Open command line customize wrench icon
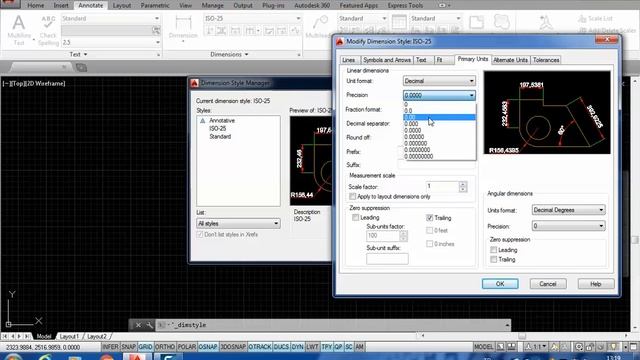This screenshot has height=360, width=640. 149,325
